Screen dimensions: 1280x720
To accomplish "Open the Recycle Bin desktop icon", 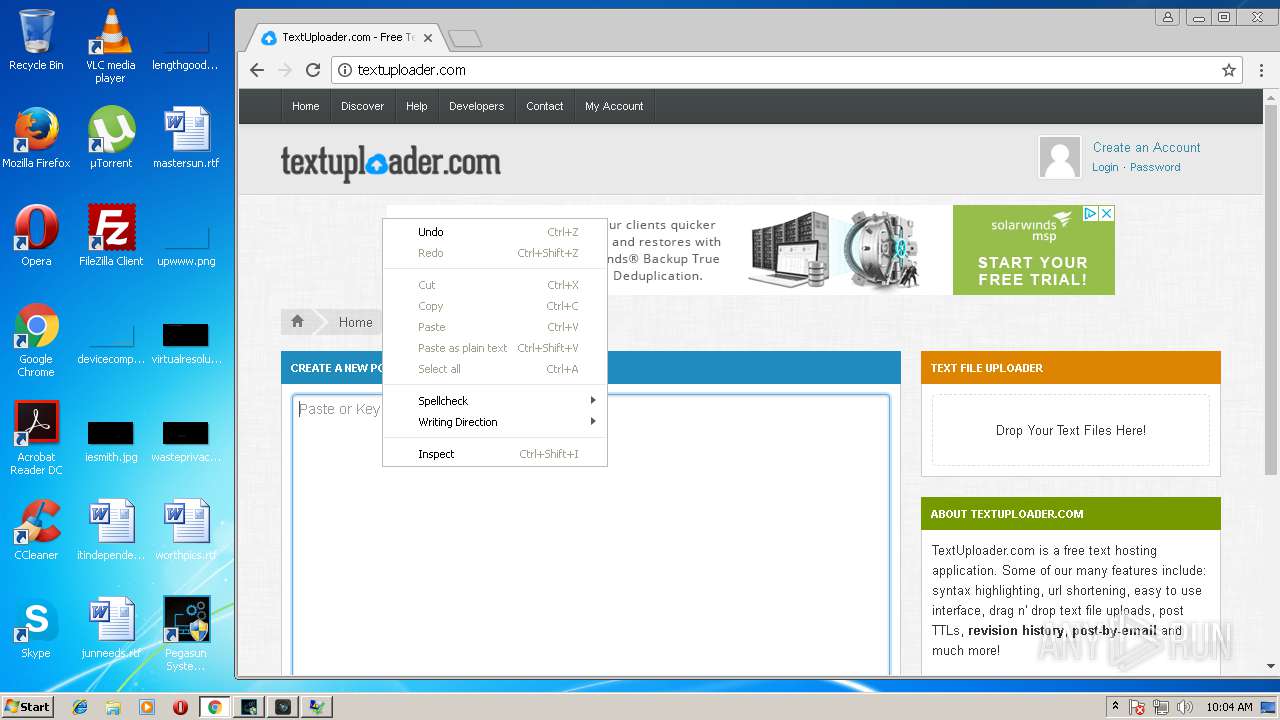I will point(36,40).
